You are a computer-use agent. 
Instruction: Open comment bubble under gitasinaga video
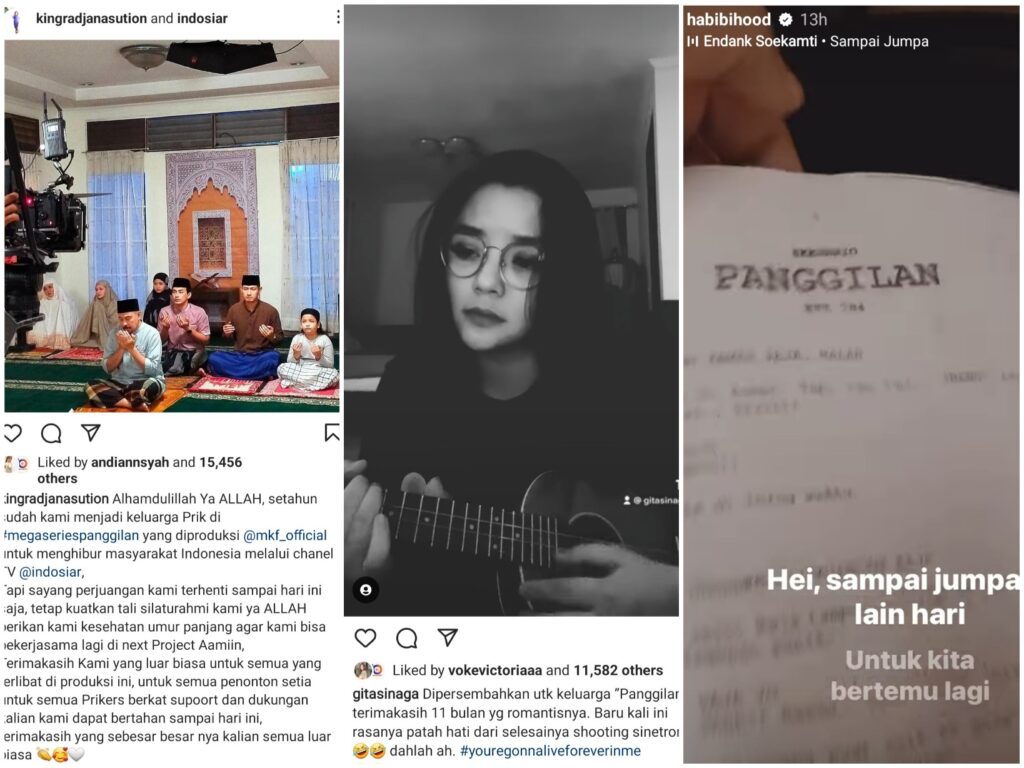(406, 637)
